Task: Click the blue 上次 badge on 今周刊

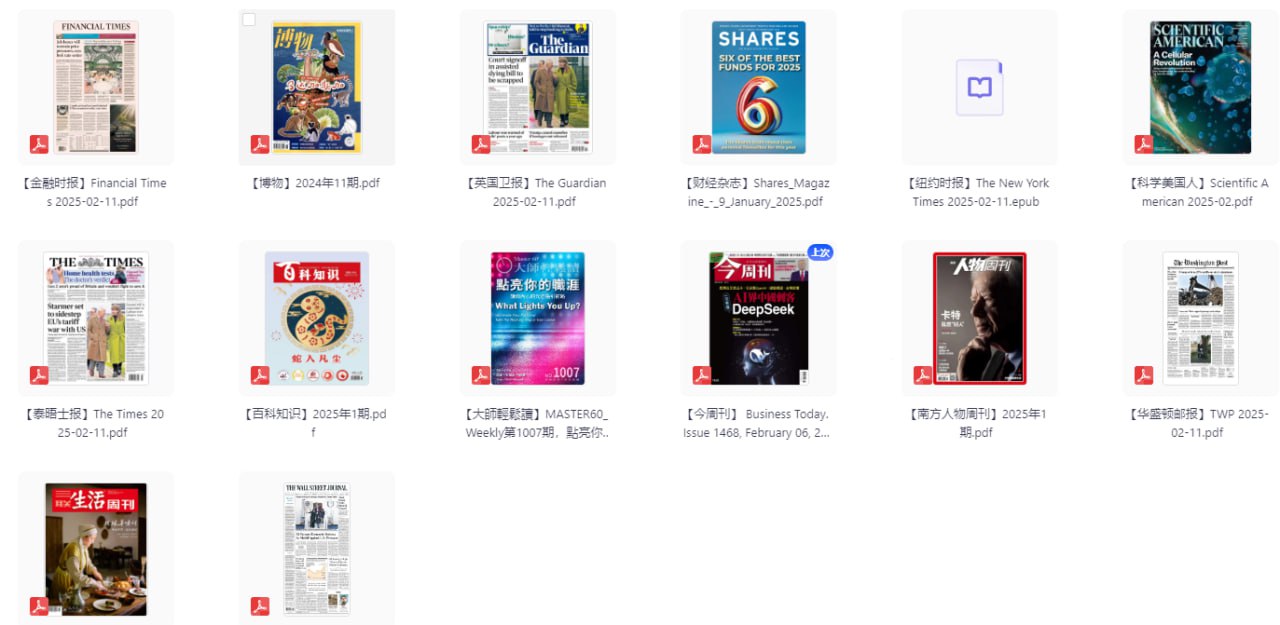Action: point(820,252)
